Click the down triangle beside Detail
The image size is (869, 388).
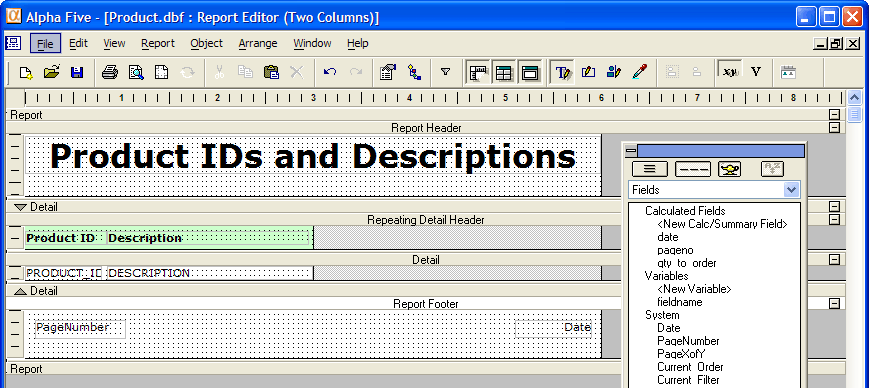pos(21,207)
